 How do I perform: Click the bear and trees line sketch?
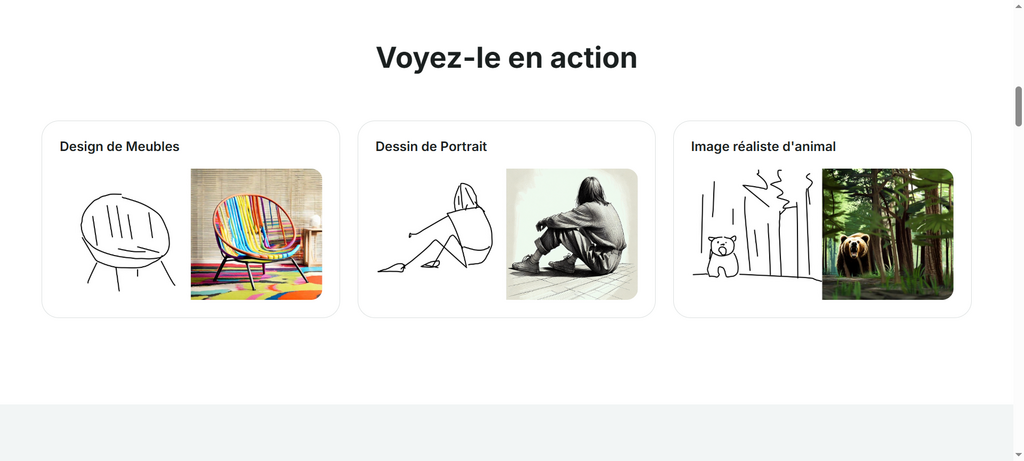click(x=756, y=225)
